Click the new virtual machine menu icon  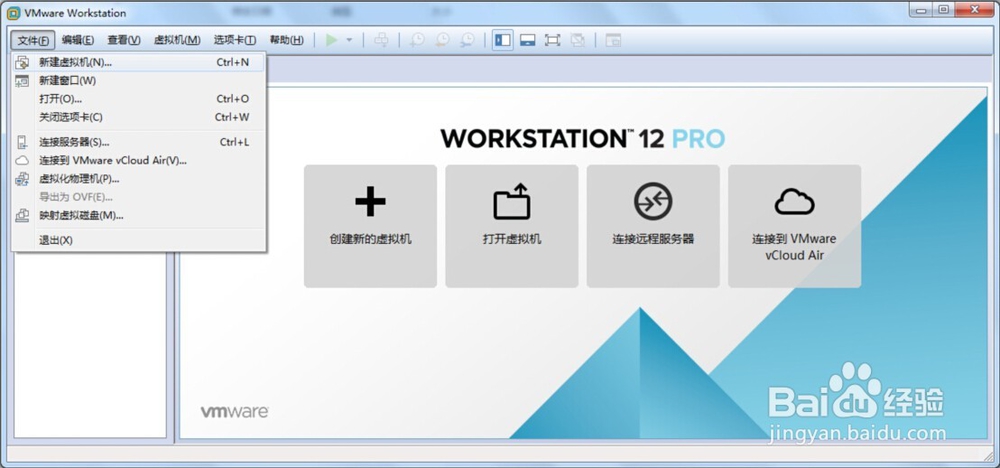click(22, 62)
